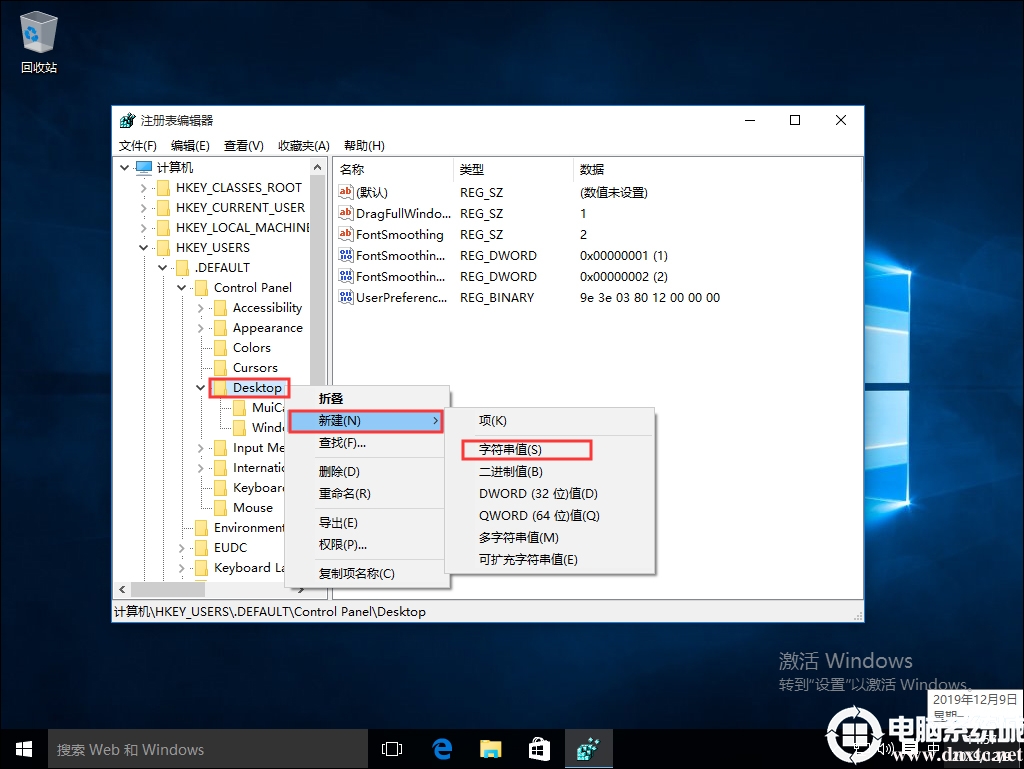Open the 编辑(E) menu

tap(190, 146)
